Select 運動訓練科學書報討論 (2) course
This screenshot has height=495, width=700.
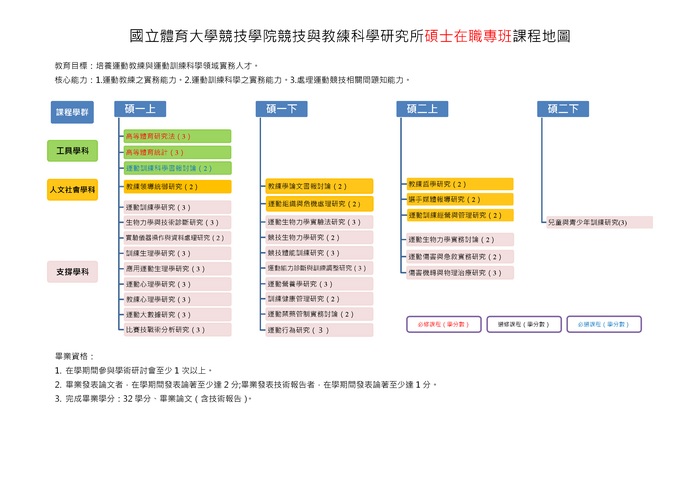click(x=177, y=168)
